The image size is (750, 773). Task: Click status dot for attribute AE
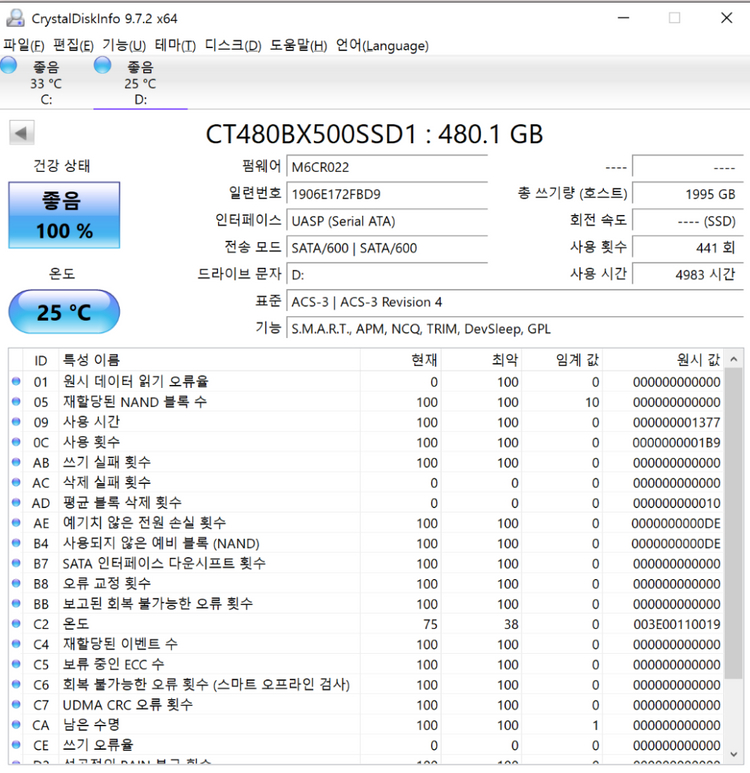(x=16, y=523)
